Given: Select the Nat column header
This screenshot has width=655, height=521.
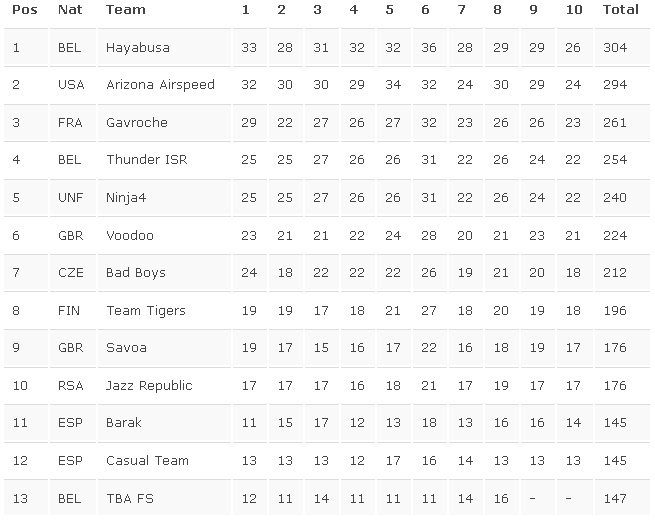Looking at the screenshot, I should pos(70,10).
